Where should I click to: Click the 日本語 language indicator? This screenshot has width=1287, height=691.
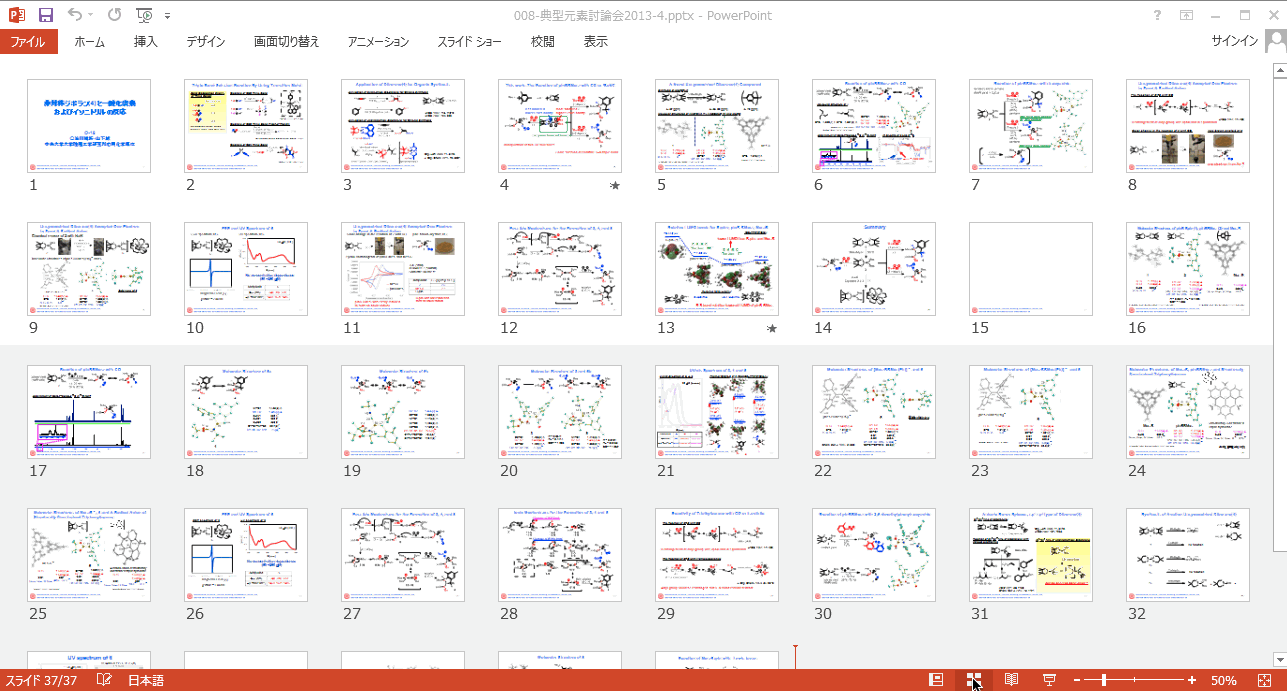[145, 681]
